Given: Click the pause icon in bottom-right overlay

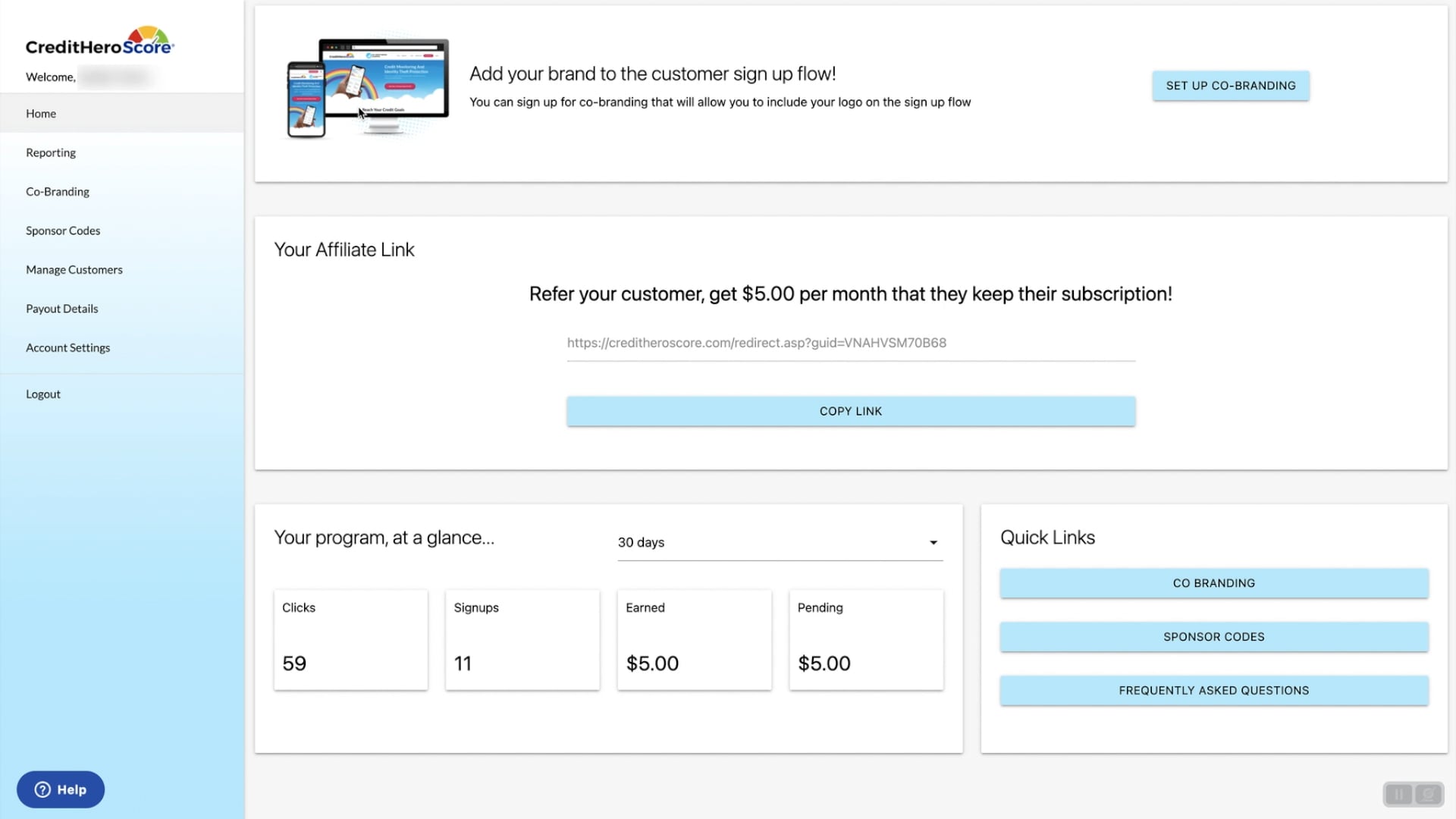Looking at the screenshot, I should click(1398, 794).
